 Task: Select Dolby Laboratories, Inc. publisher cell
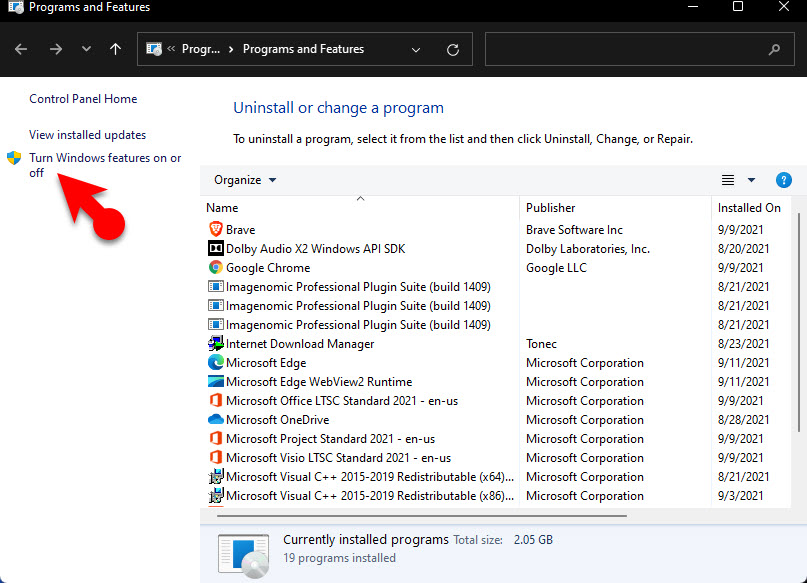click(588, 249)
